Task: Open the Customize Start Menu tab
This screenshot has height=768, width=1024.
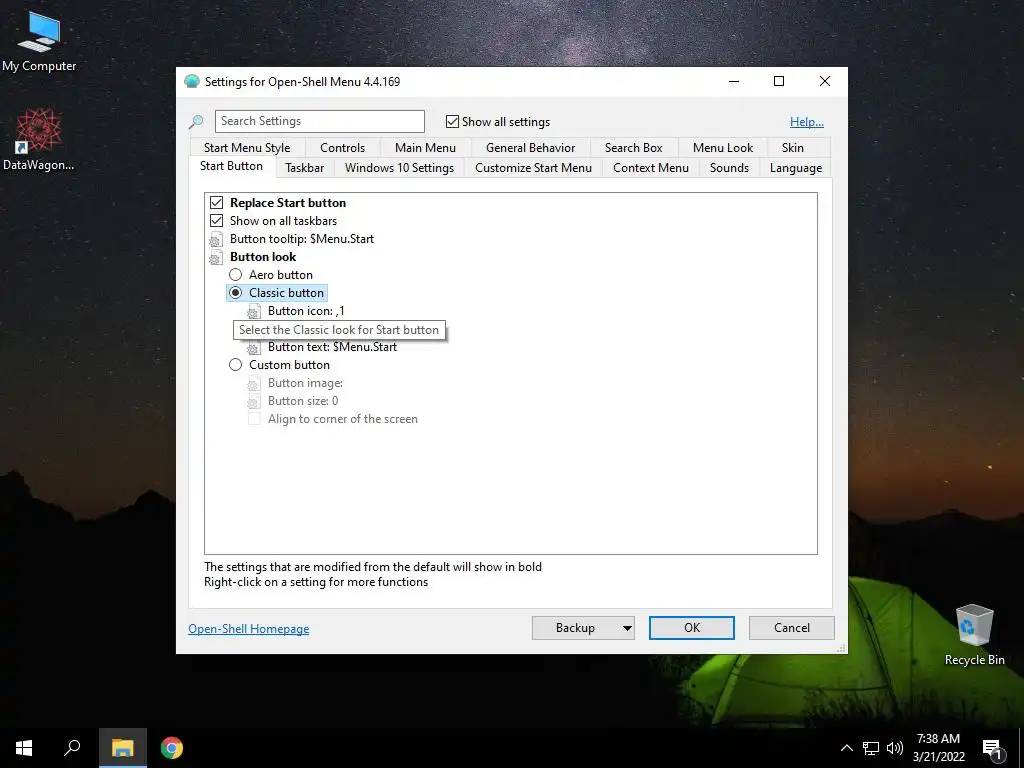Action: point(534,168)
